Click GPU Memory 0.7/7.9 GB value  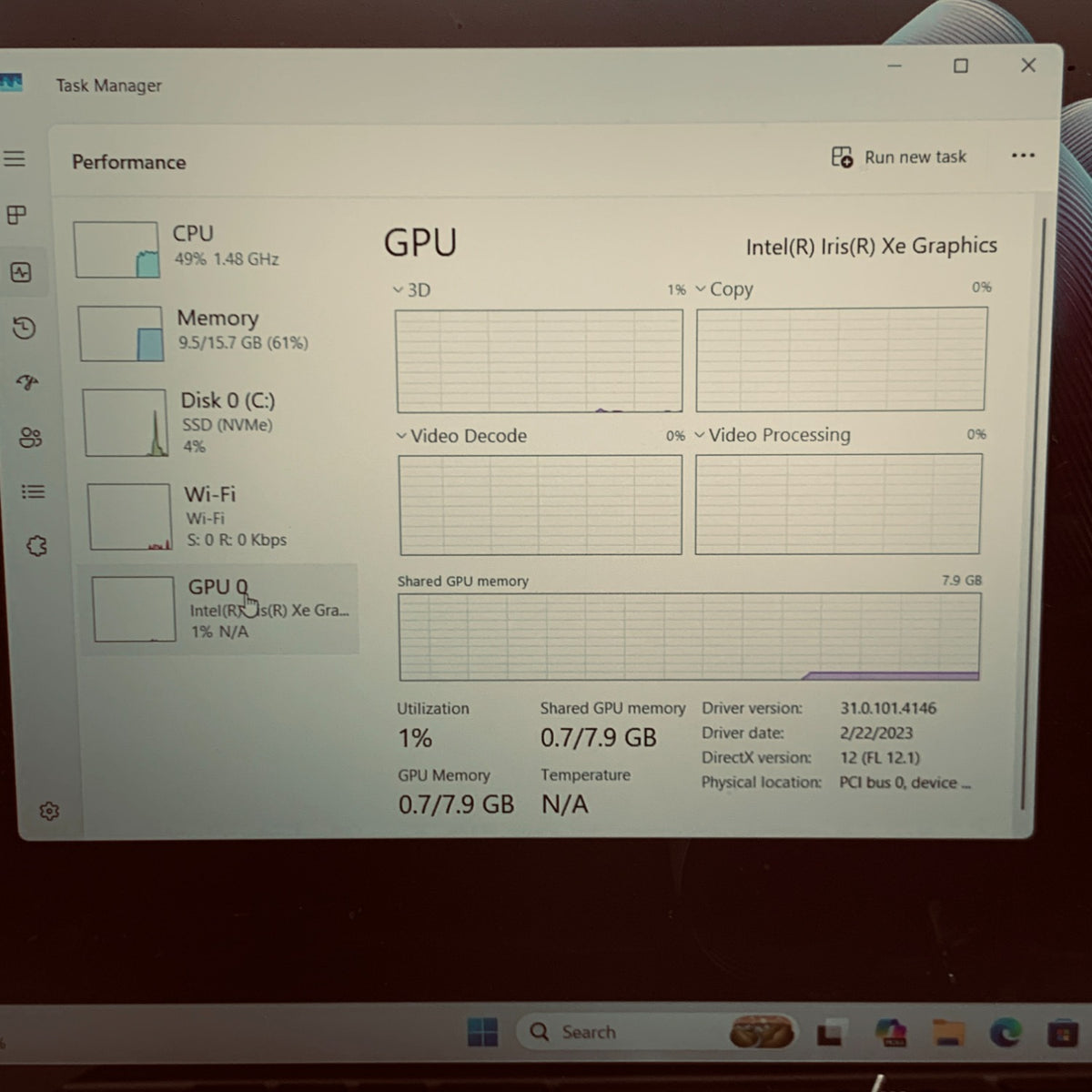(x=456, y=804)
